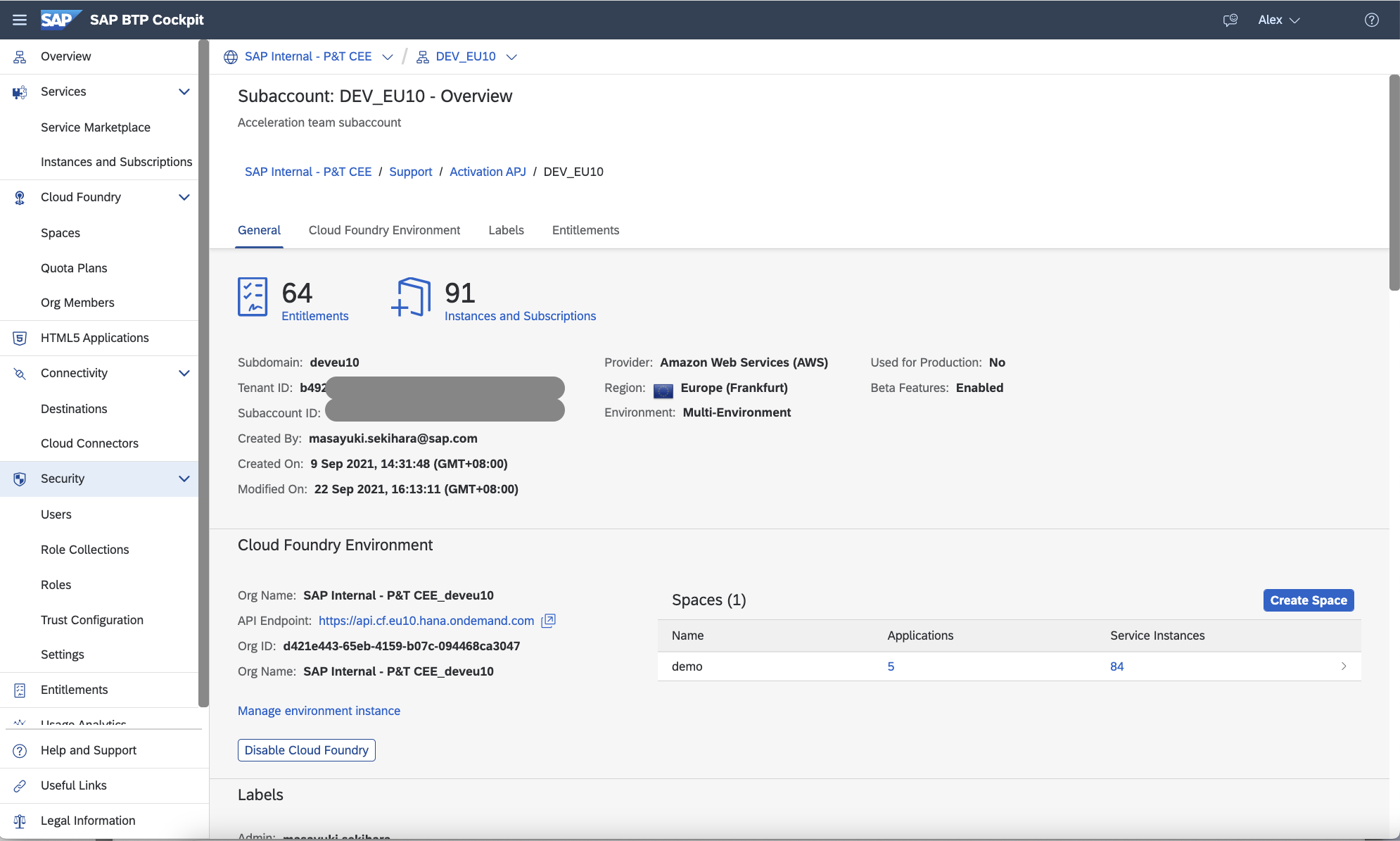1400x841 pixels.
Task: Click the Create Space button
Action: coord(1308,600)
